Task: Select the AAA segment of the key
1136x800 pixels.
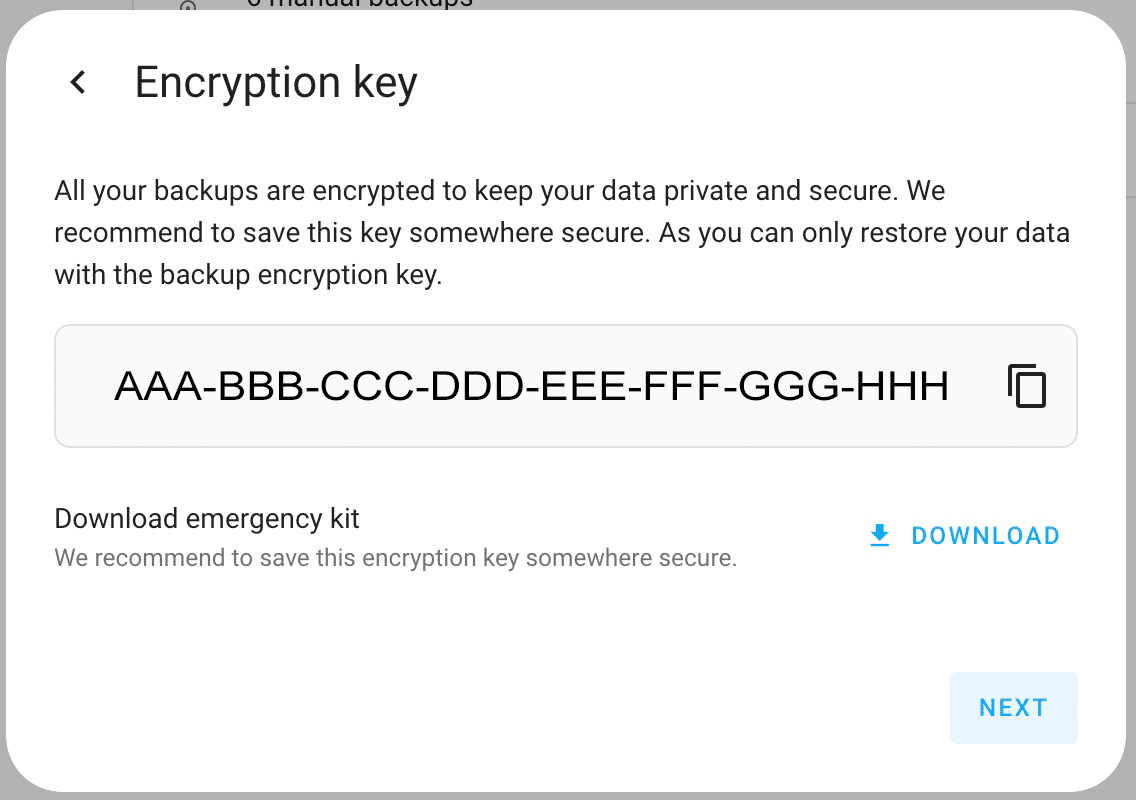Action: click(158, 386)
